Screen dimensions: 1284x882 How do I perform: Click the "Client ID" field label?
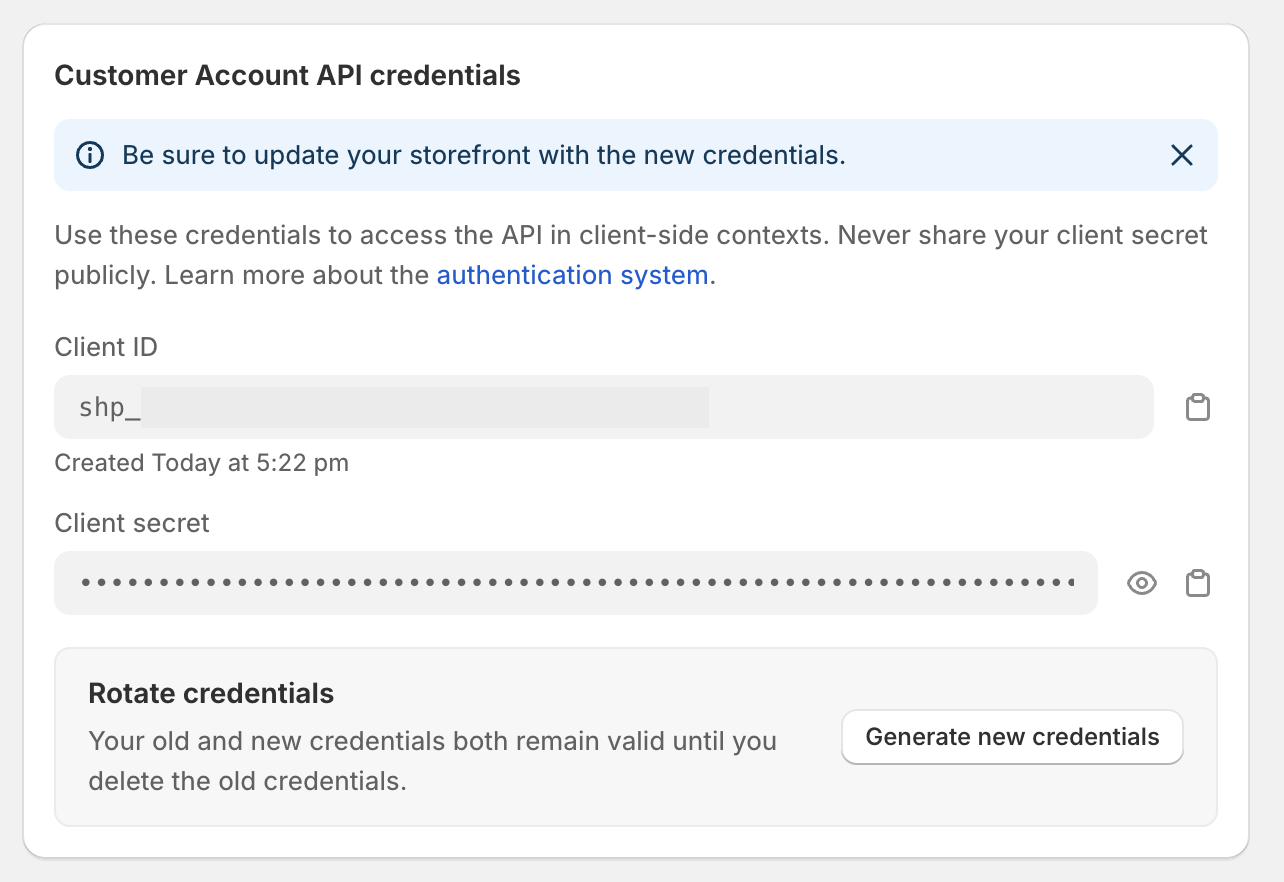pos(106,347)
